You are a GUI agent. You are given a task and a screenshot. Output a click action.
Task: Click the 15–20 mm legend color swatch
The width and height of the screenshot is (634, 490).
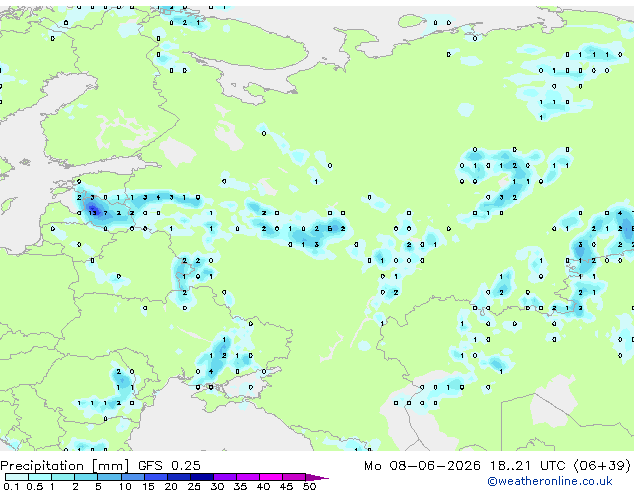tap(156, 477)
